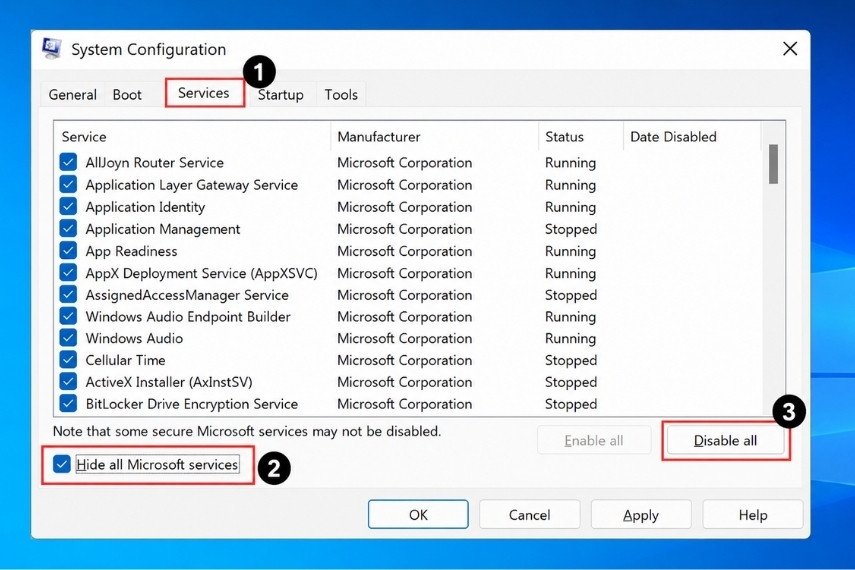Uncheck ActiveX Installer (AxInstSV) checkbox
The width and height of the screenshot is (855, 570).
(68, 381)
